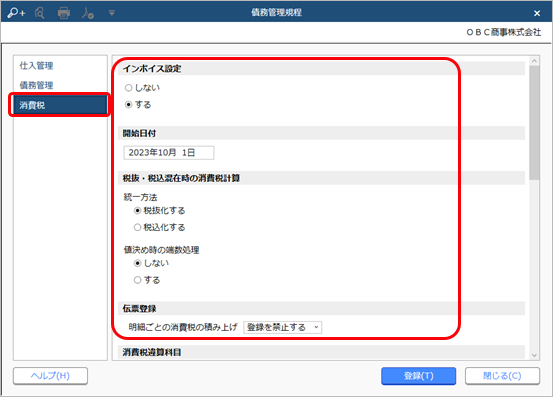Select する under インボイス設定
553x397 pixels.
tap(138, 105)
